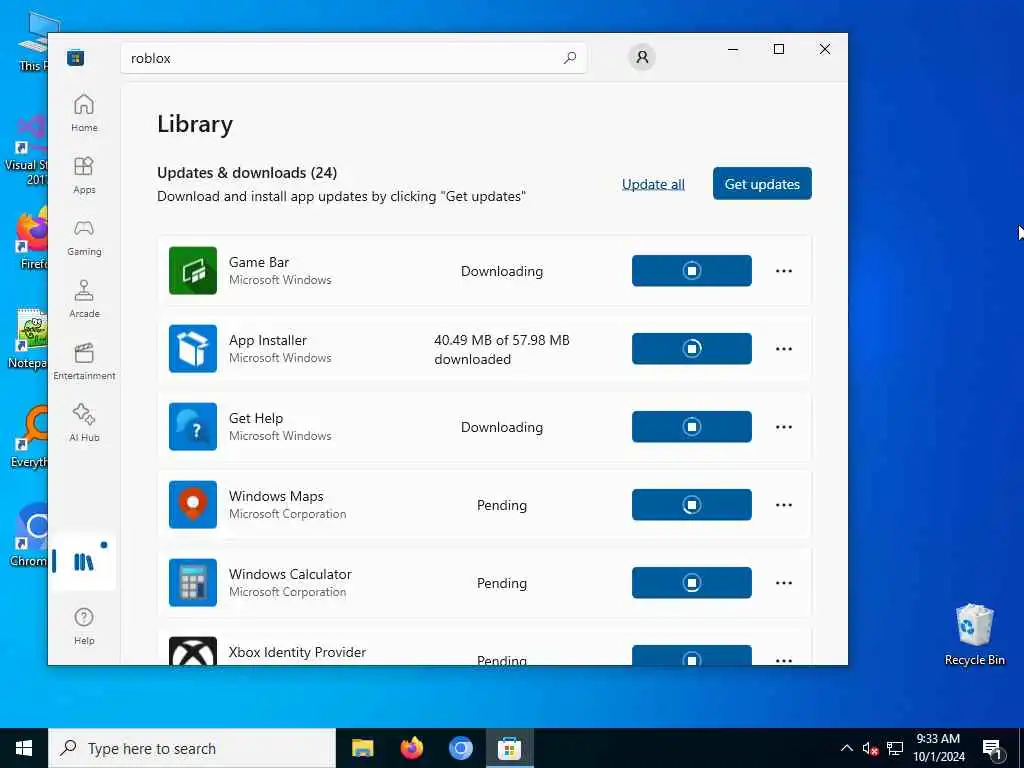Click the Windows Maps app name

tap(276, 496)
